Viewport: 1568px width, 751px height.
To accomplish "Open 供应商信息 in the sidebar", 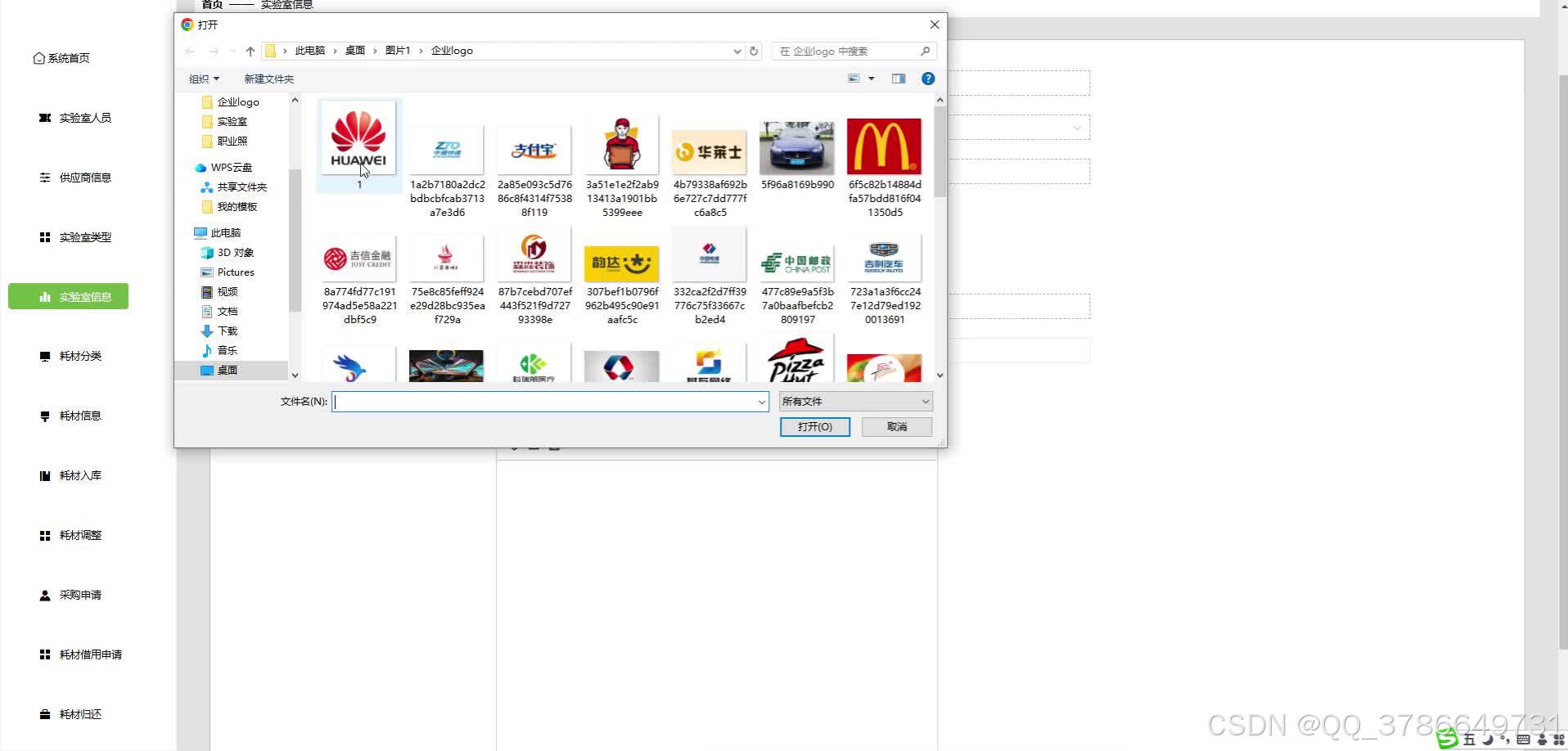I will [x=75, y=178].
